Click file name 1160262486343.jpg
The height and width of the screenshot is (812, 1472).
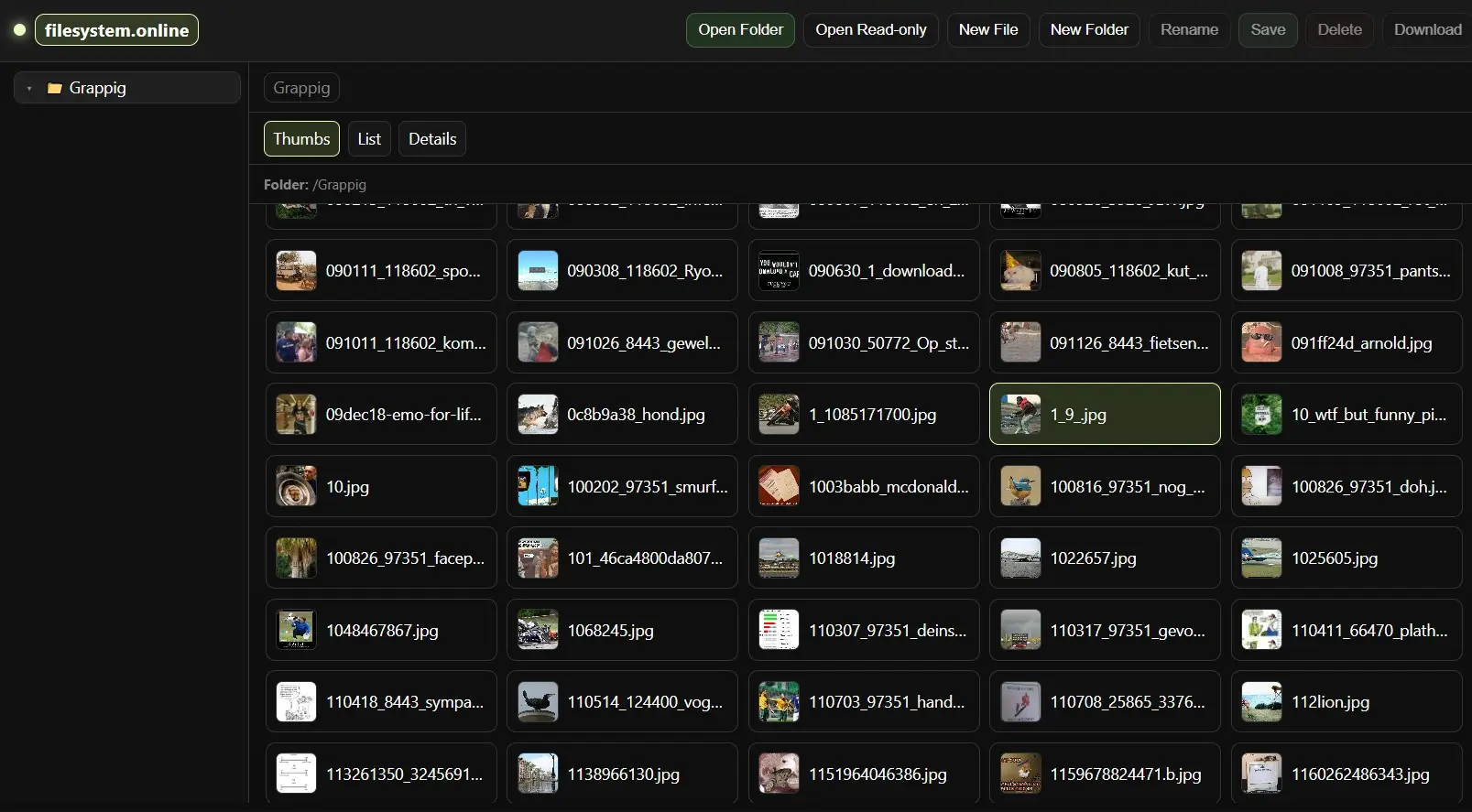(1360, 774)
